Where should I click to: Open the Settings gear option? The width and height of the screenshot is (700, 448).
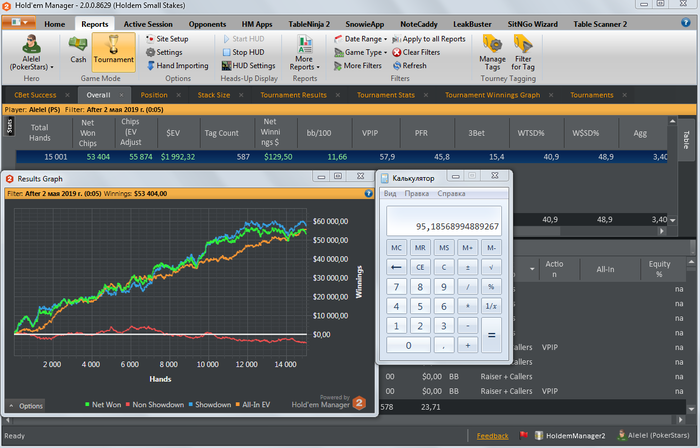tap(164, 52)
